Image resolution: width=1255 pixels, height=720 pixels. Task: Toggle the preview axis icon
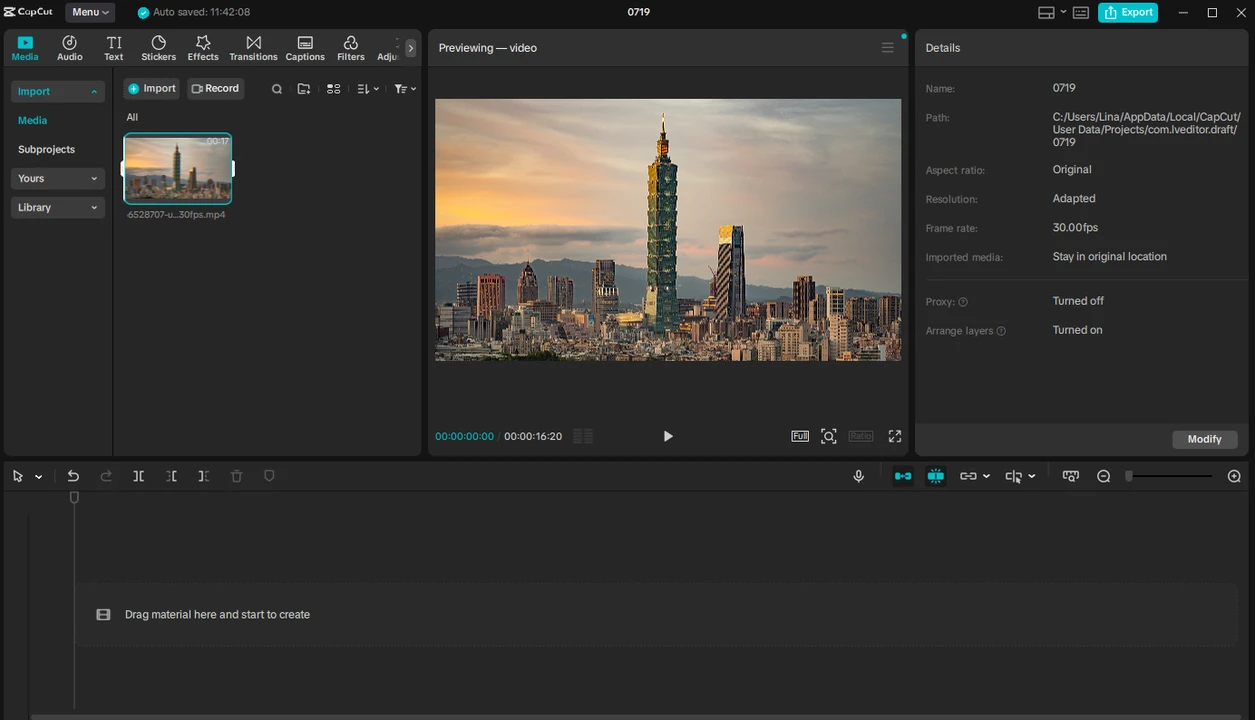tap(1014, 477)
